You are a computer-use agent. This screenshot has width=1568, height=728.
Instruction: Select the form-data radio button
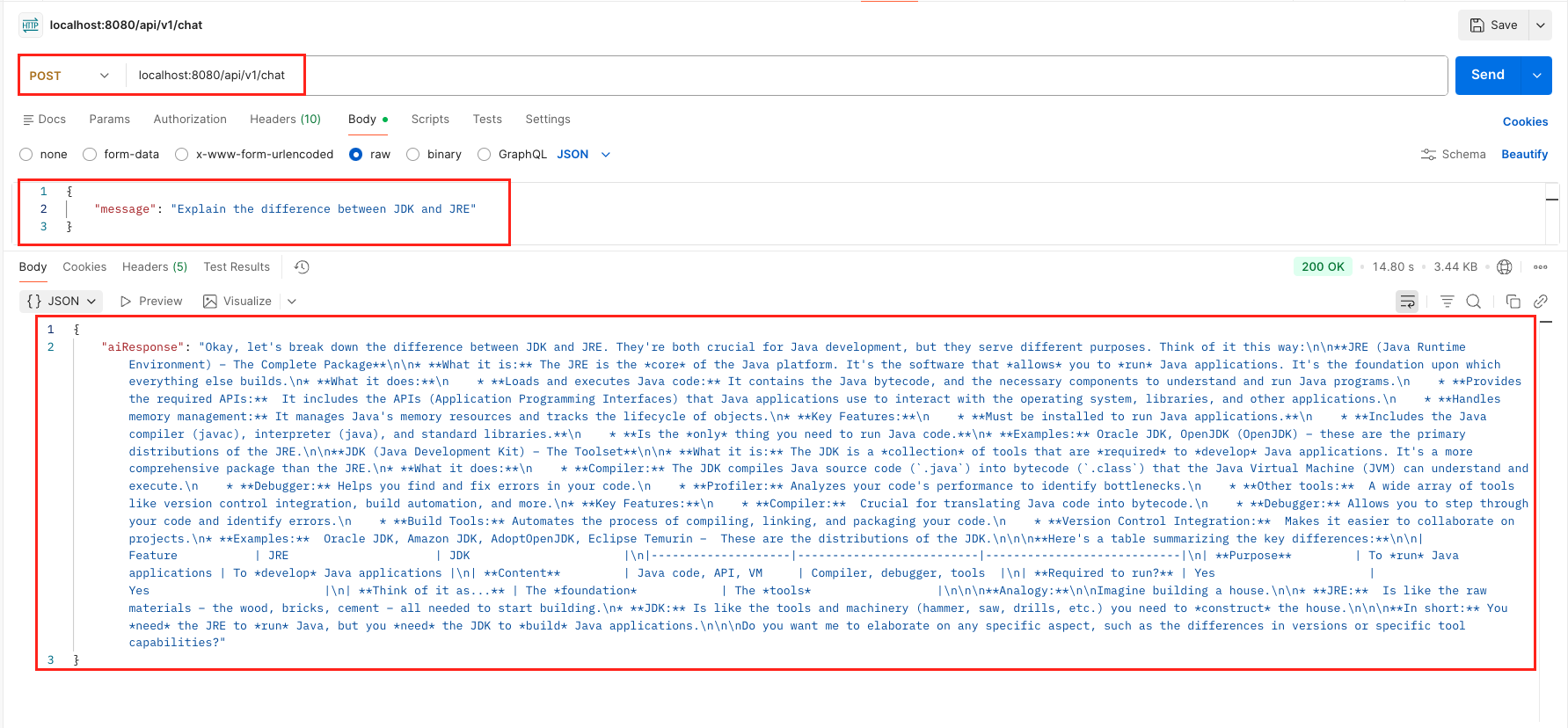tap(90, 155)
